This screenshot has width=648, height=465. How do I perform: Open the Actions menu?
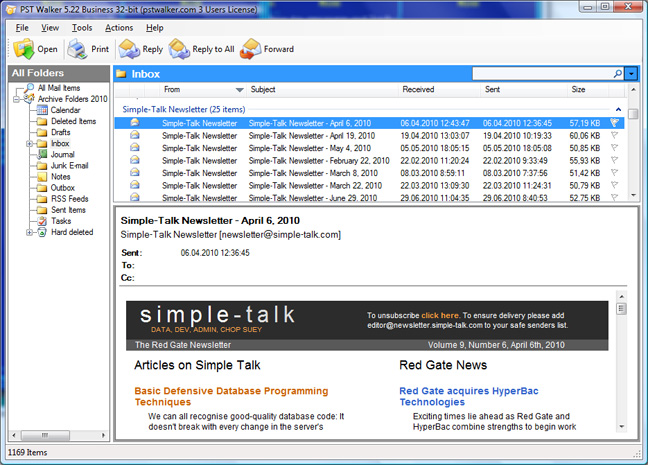119,28
